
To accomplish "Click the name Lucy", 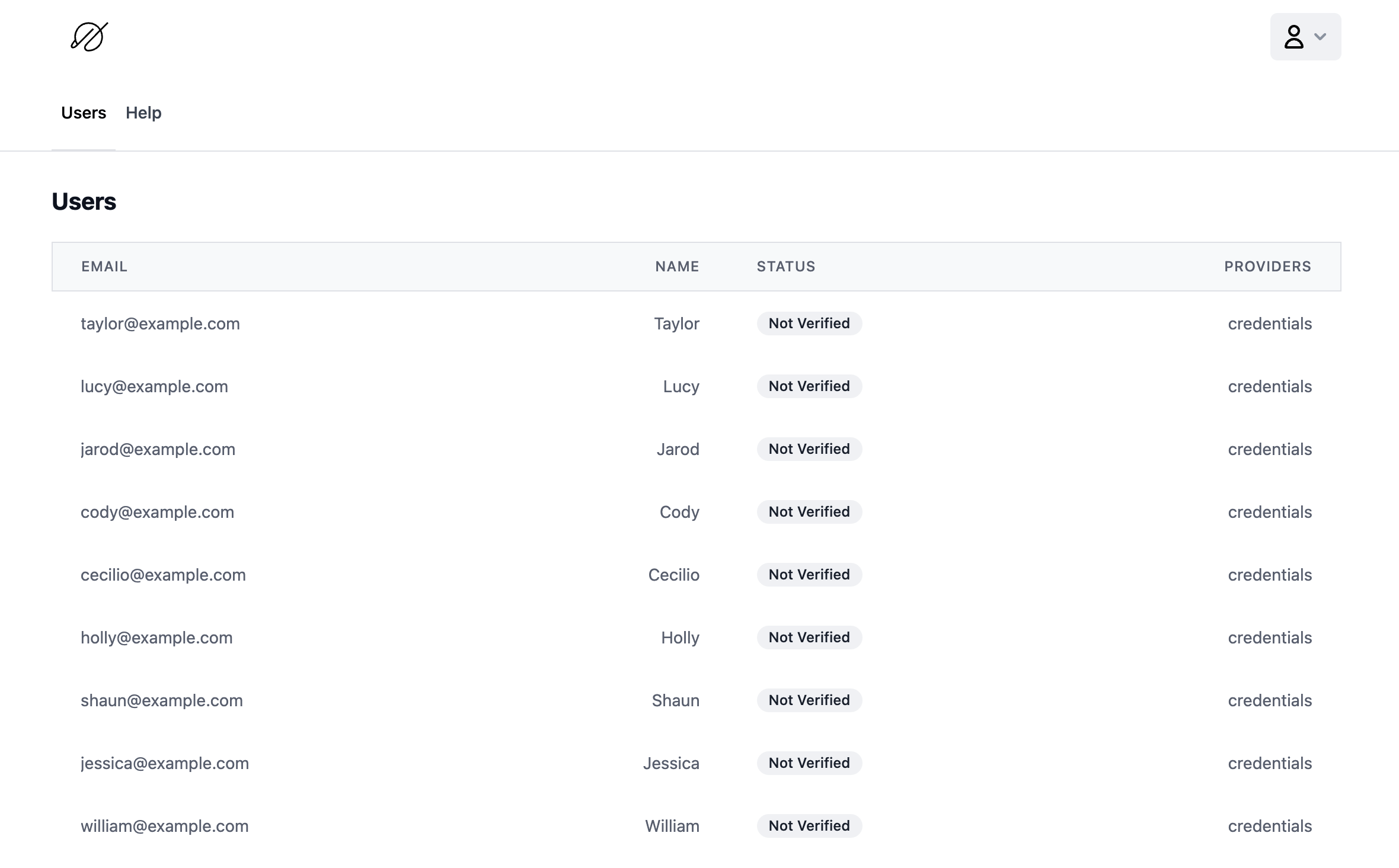I will pyautogui.click(x=681, y=386).
